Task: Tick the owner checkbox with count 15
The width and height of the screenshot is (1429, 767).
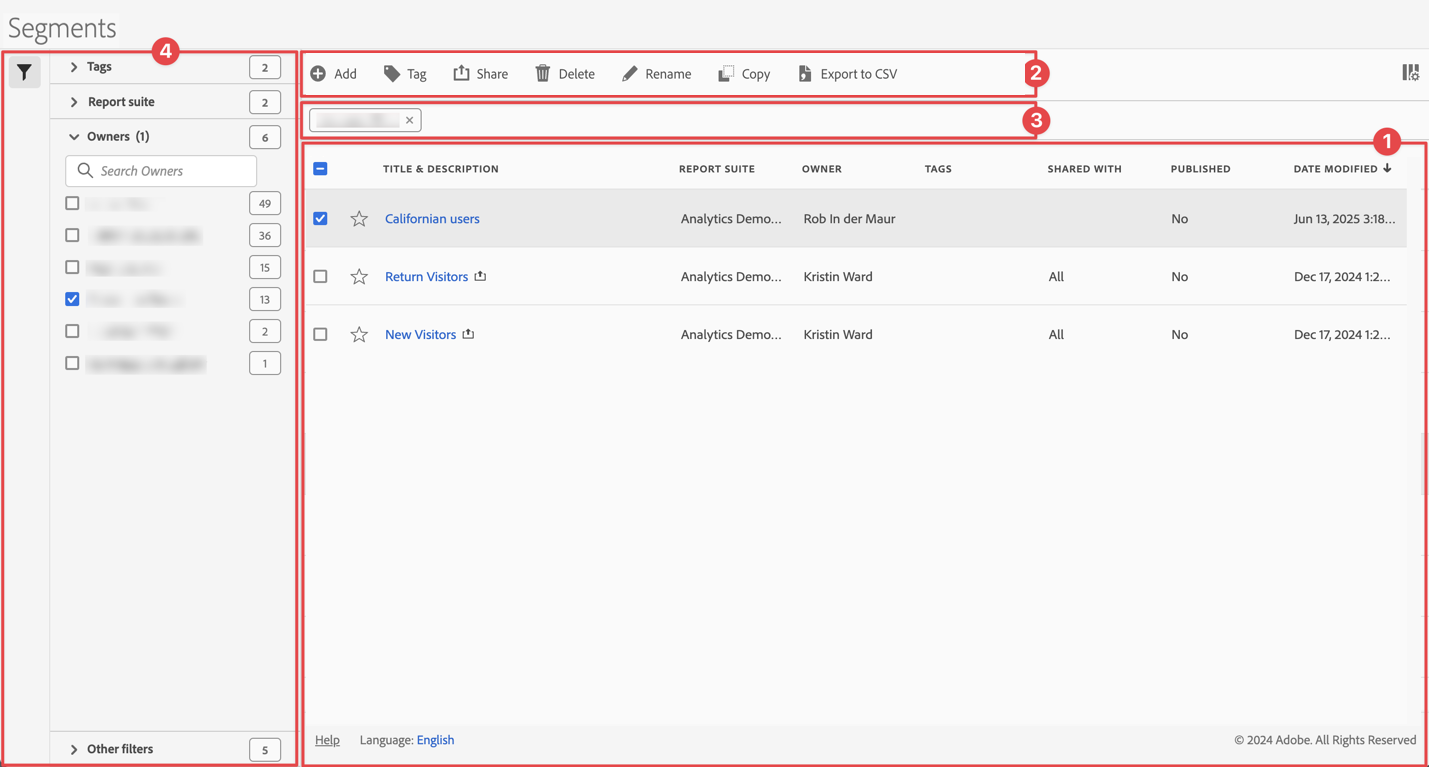Action: 72,267
